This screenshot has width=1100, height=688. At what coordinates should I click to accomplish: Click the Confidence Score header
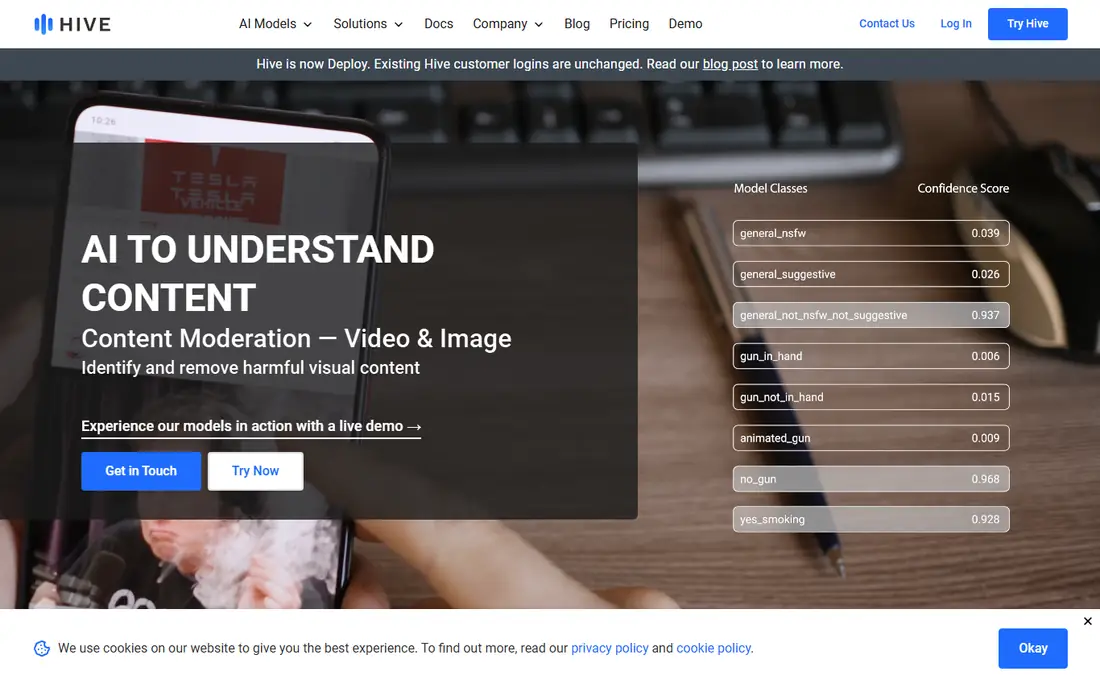click(x=962, y=188)
